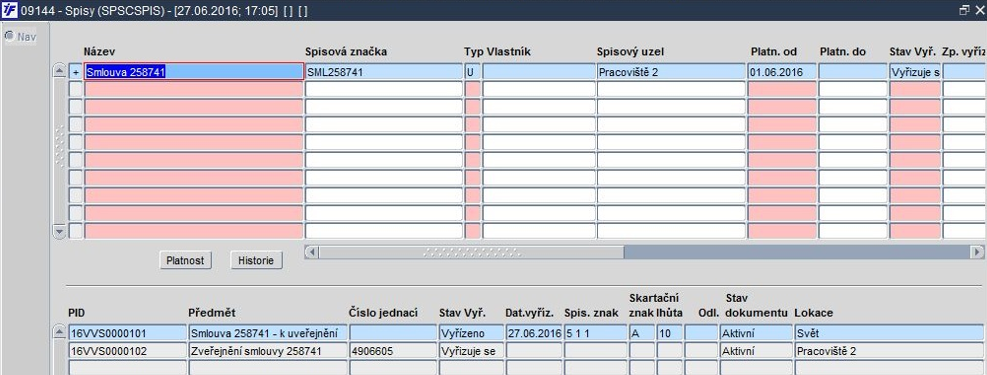
Task: Click the Spisový uzel cell Pracoviště 2 in top table
Action: [x=671, y=72]
